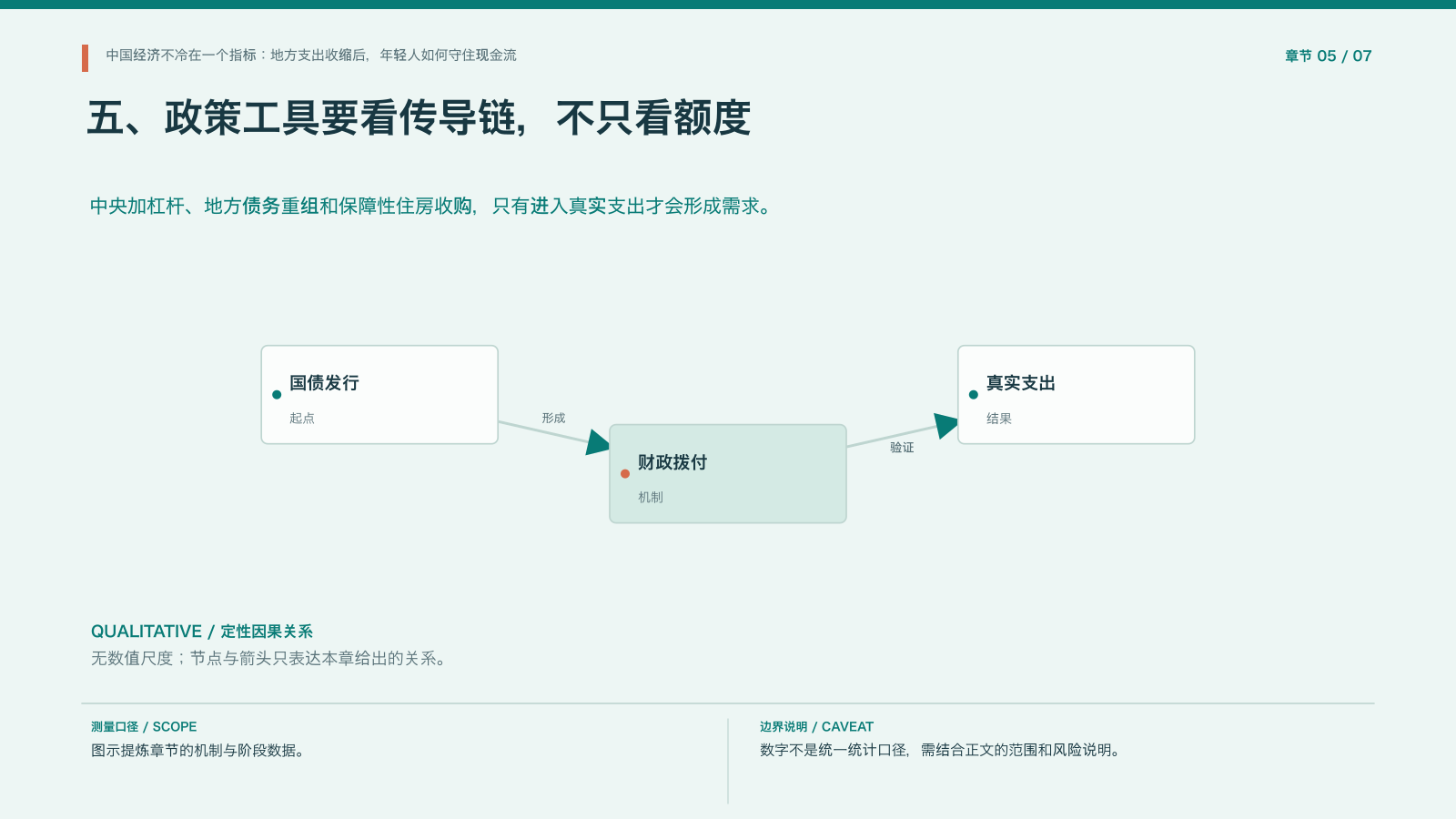The image size is (1456, 819).
Task: Click the 测量口径 / SCOPE label
Action: [x=144, y=726]
